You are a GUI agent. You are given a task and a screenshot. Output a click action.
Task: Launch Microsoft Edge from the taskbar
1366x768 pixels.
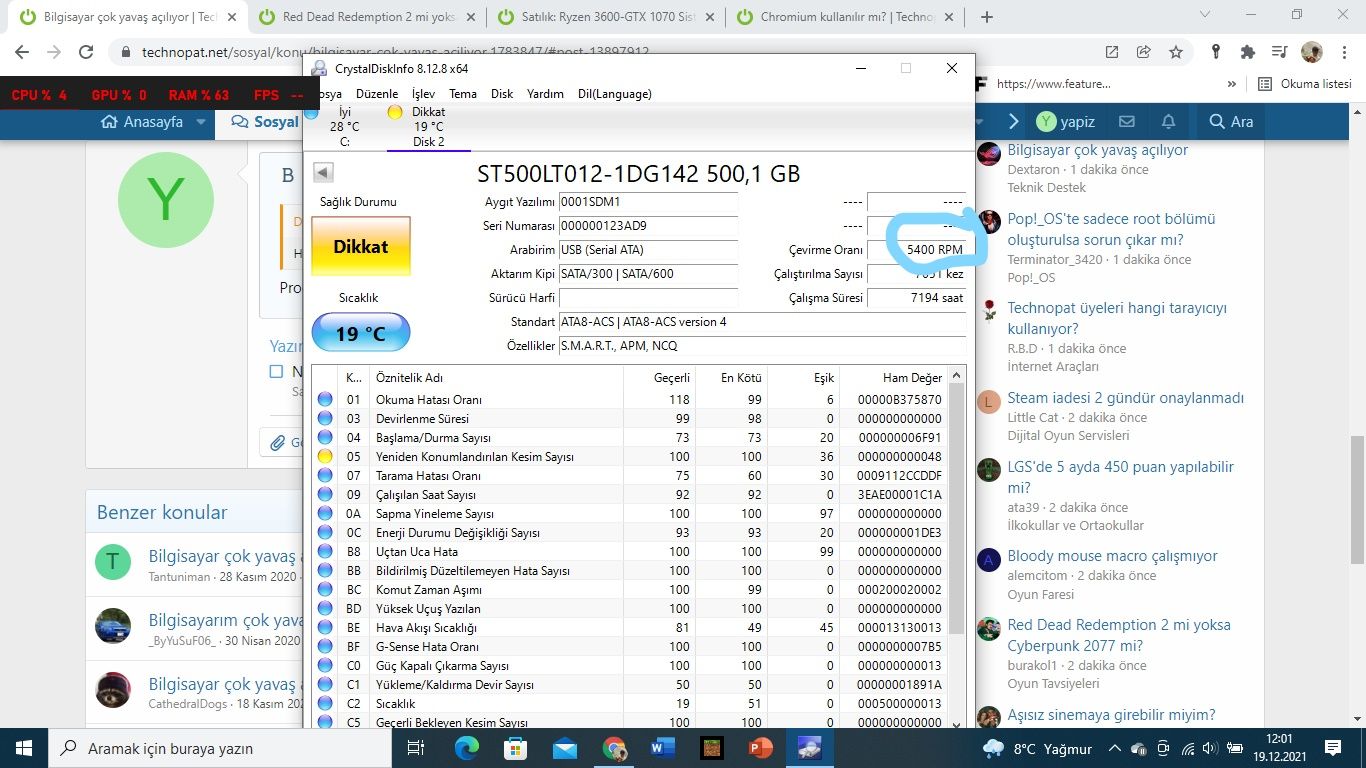coord(467,748)
